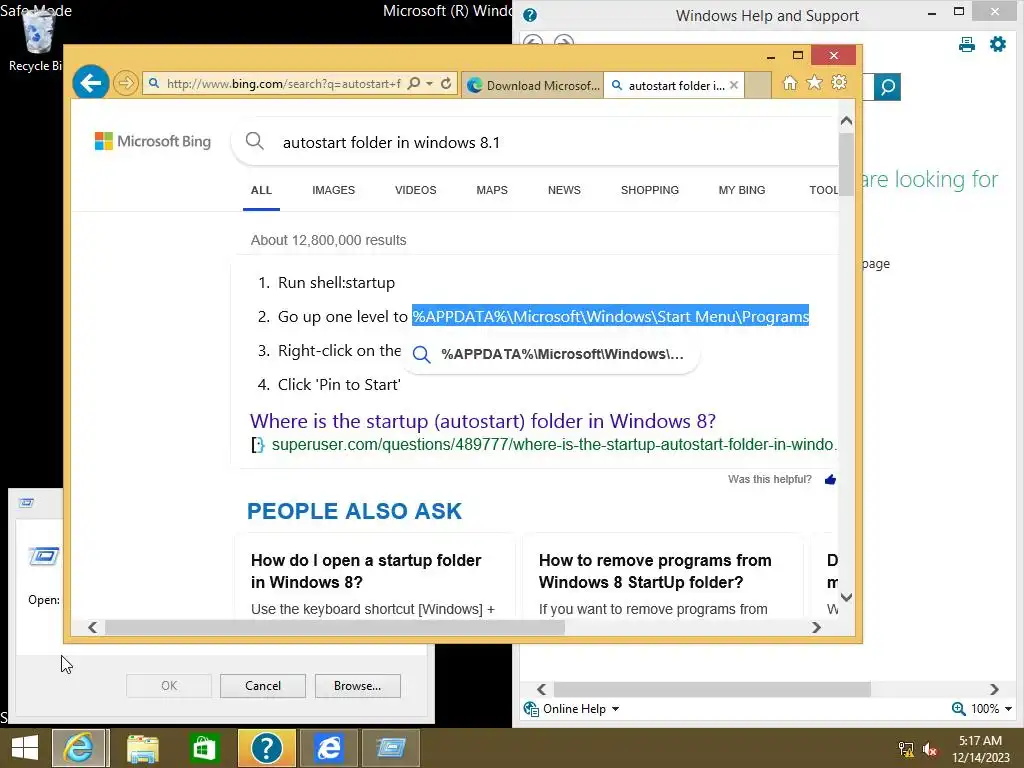This screenshot has height=768, width=1024.
Task: Open the Windows Store taskbar icon
Action: [204, 748]
